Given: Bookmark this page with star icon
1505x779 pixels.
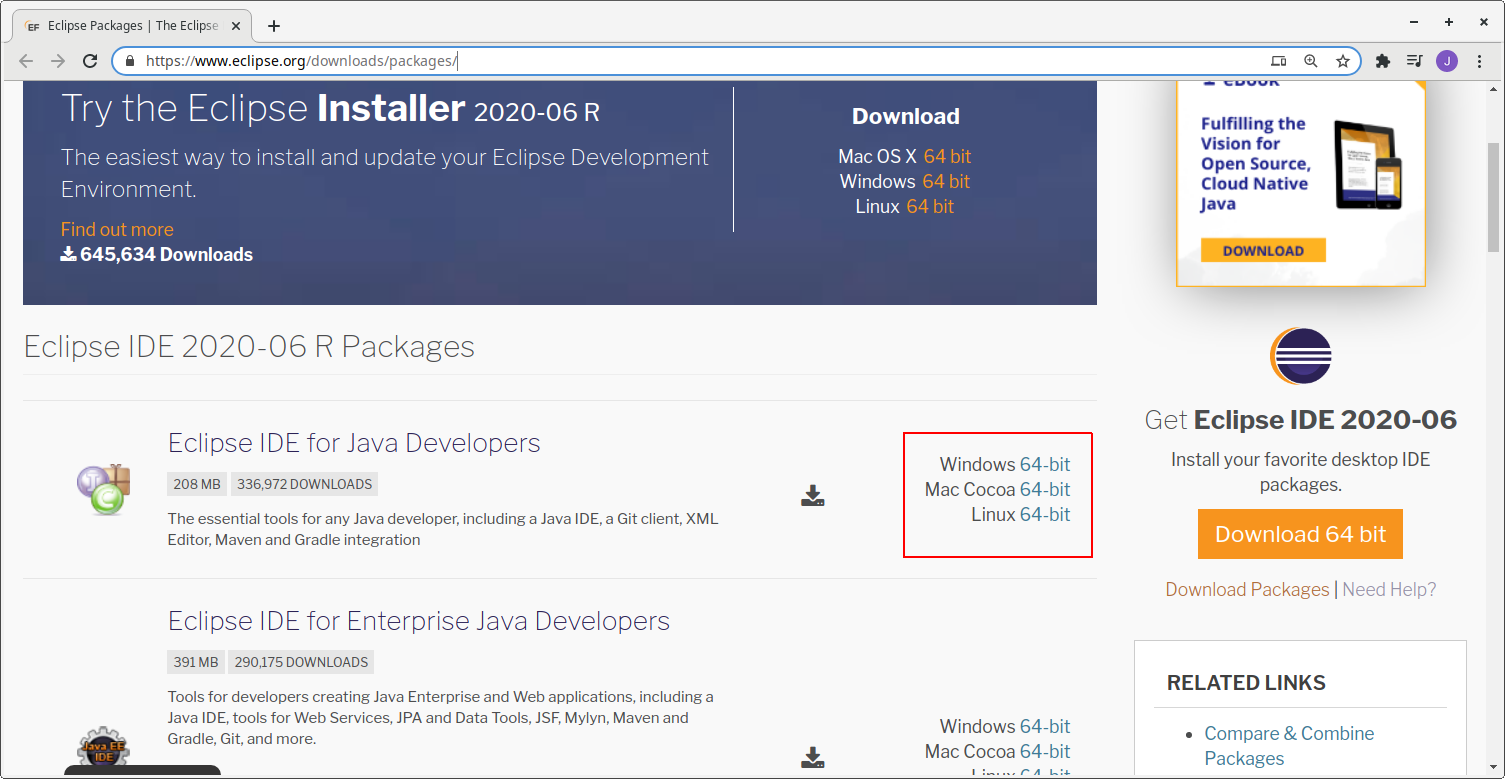Looking at the screenshot, I should pos(1343,61).
